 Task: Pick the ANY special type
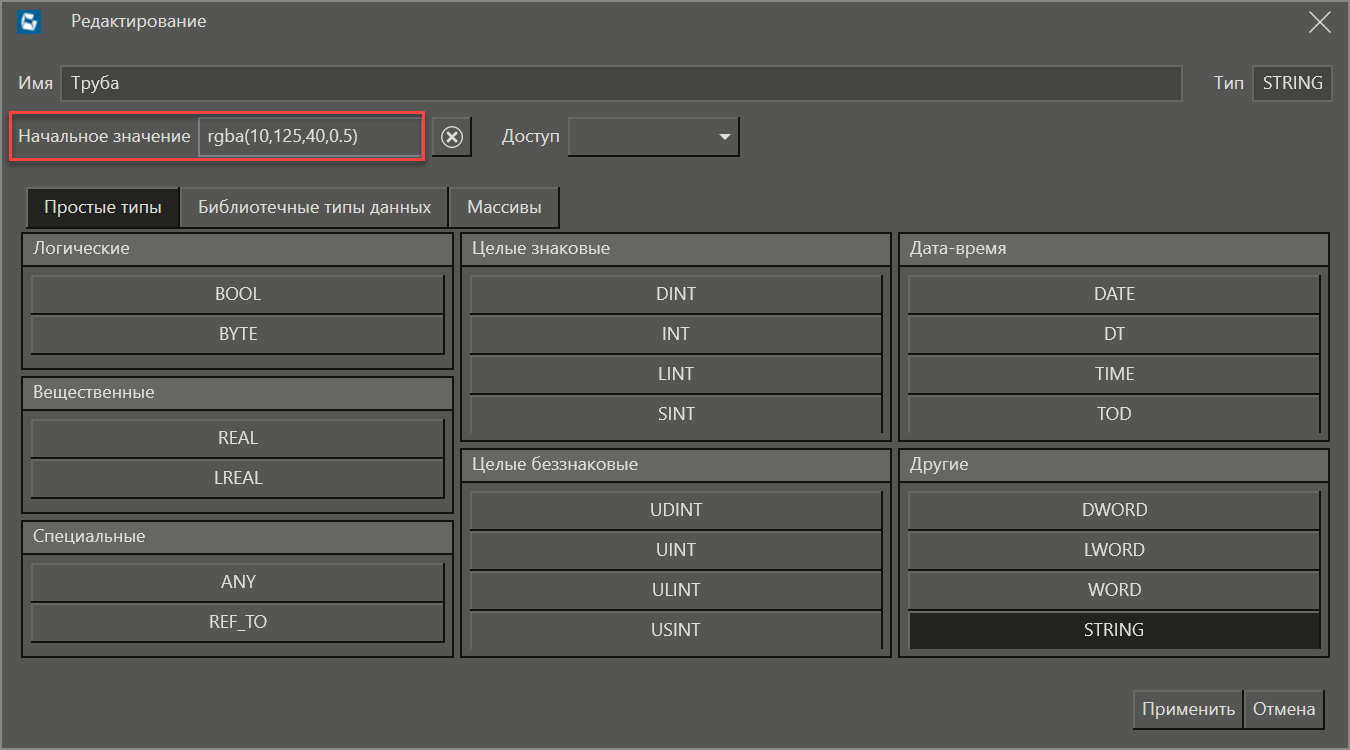tap(237, 582)
